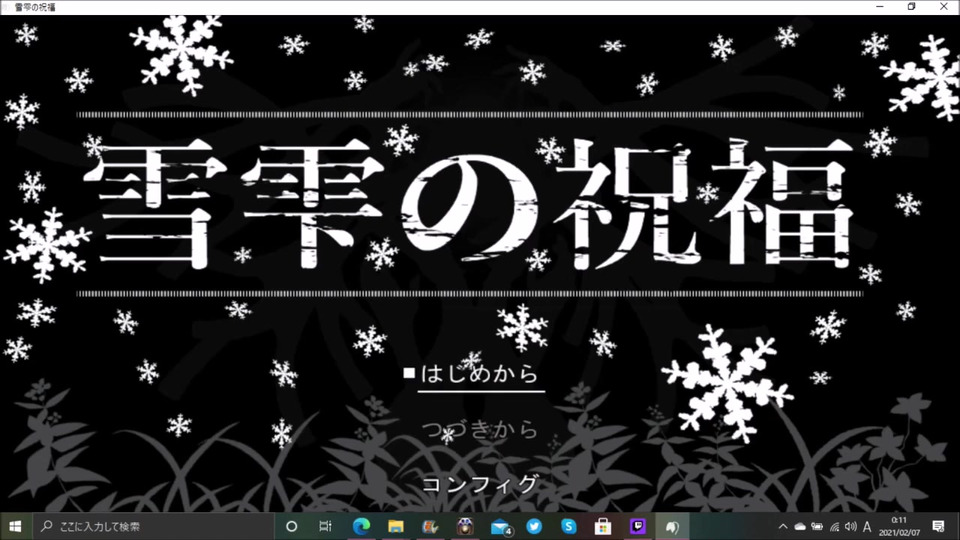
Task: Minimize the 雪雫の祝福 game window
Action: click(x=880, y=7)
